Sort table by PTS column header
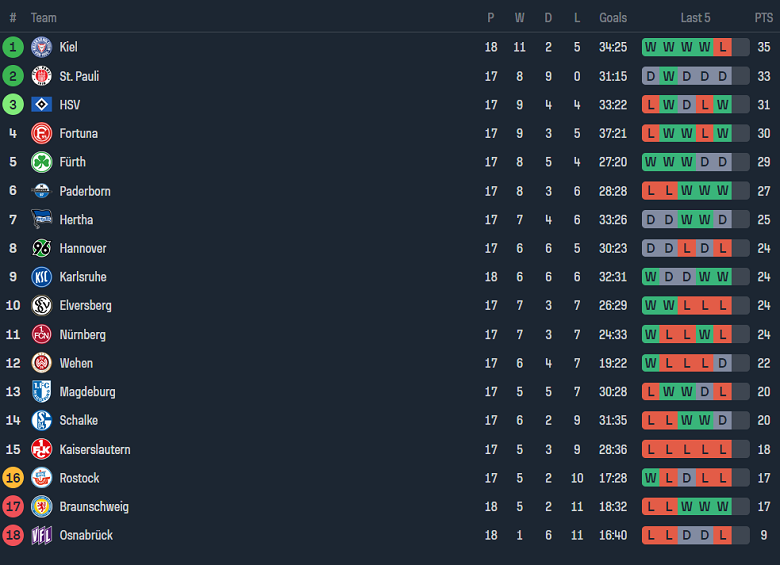780x565 pixels. click(x=764, y=18)
